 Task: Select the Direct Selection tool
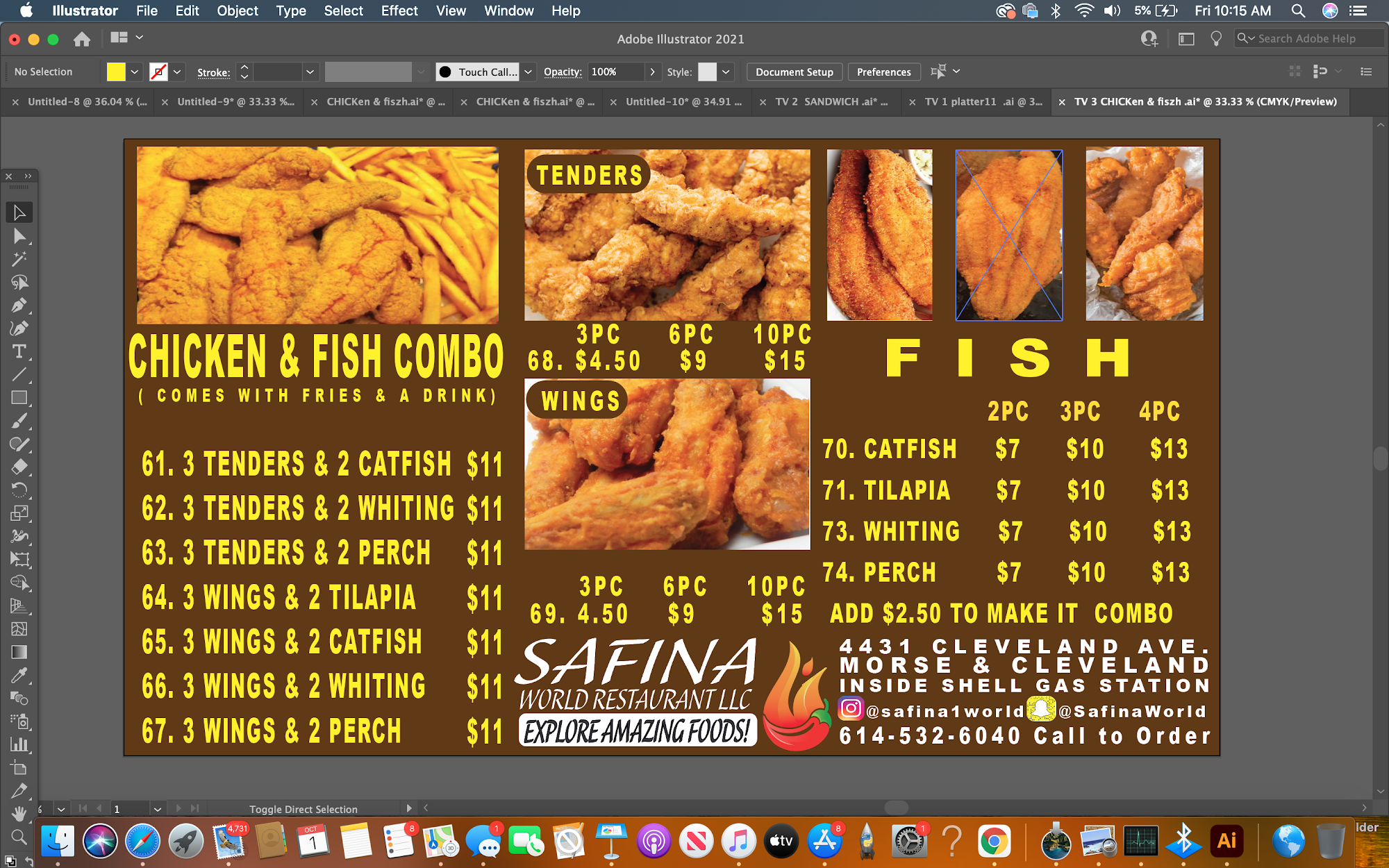point(19,236)
